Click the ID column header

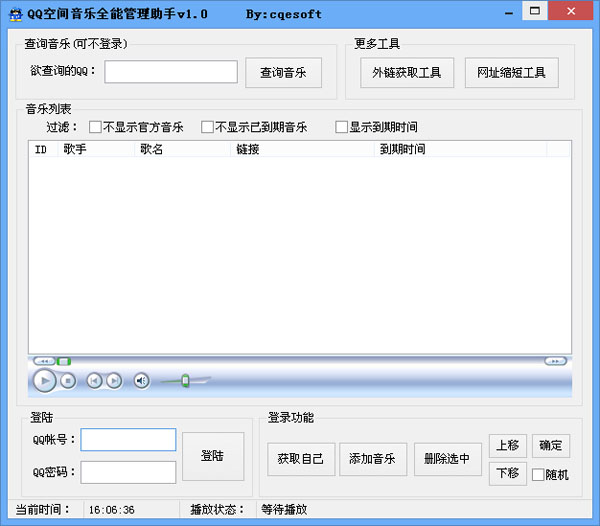tap(43, 149)
